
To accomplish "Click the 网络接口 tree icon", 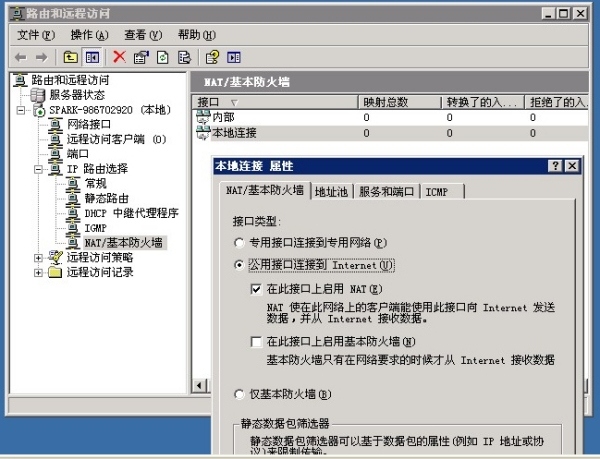I will 55,124.
